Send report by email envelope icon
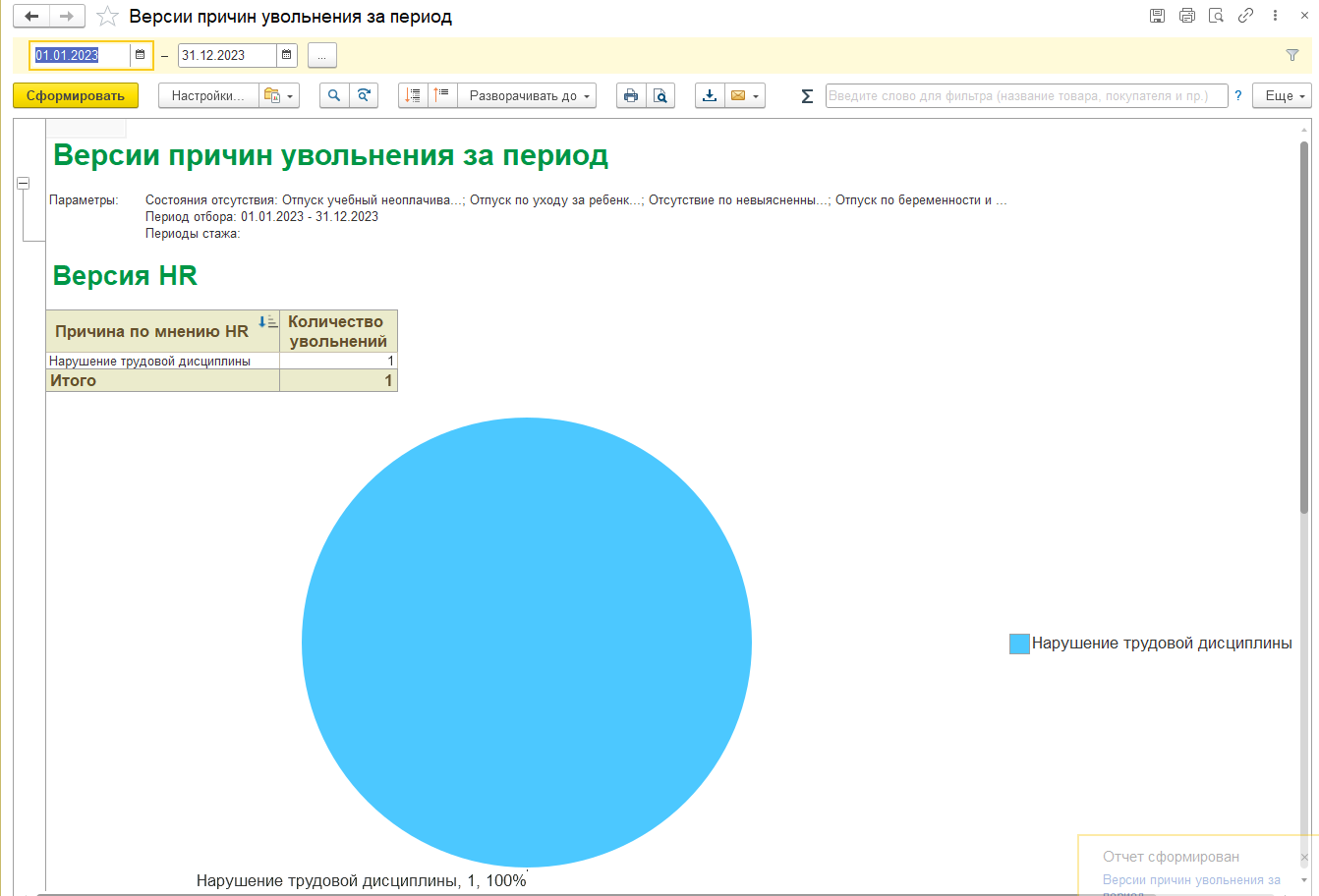 [x=737, y=95]
